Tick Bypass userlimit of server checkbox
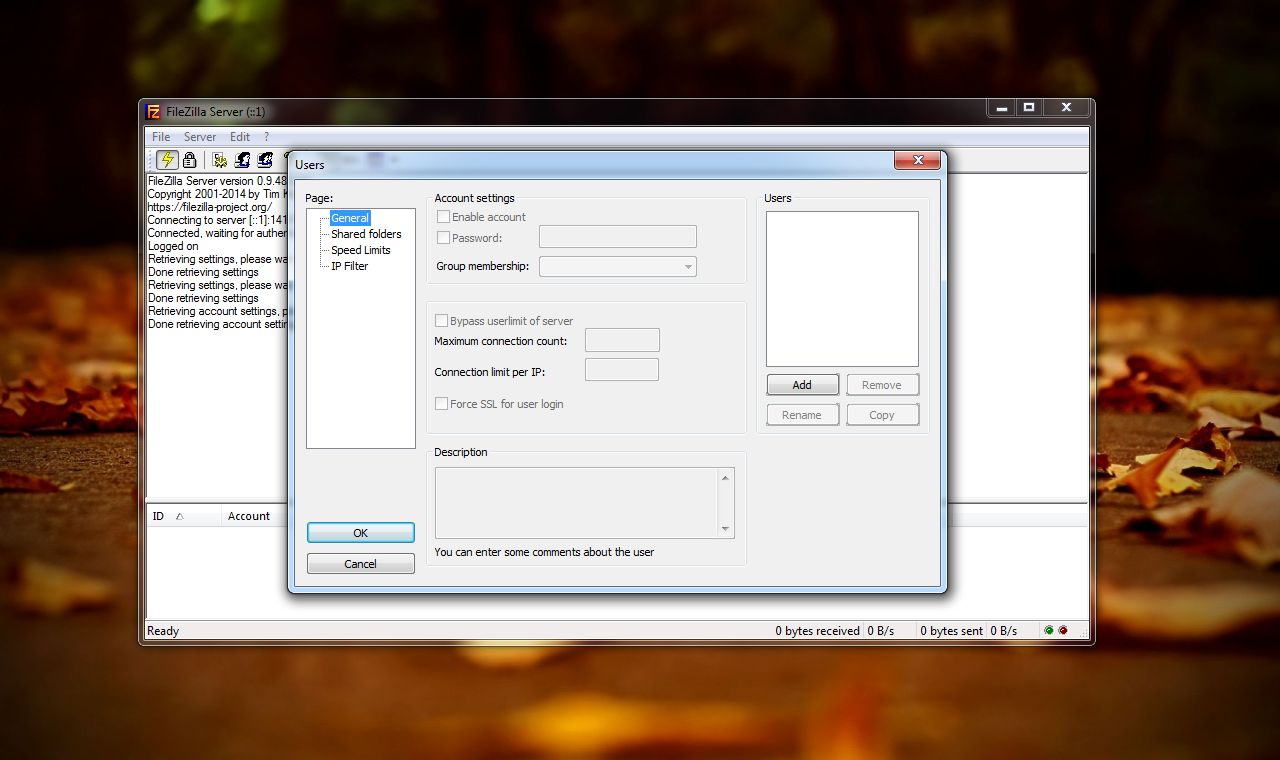The width and height of the screenshot is (1280, 760). point(441,321)
